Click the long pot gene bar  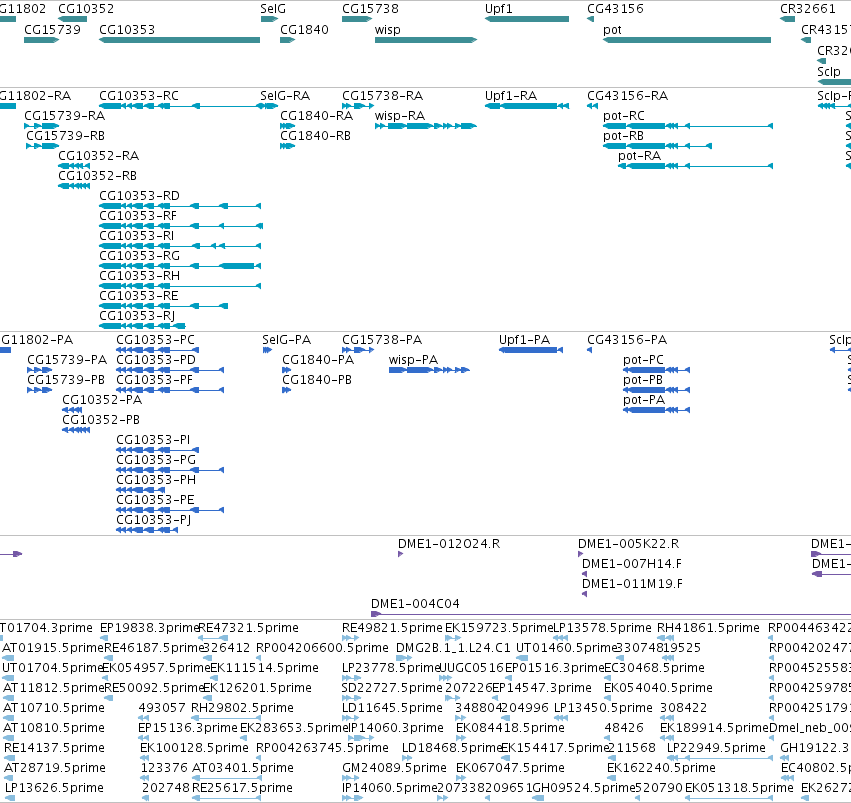click(687, 40)
